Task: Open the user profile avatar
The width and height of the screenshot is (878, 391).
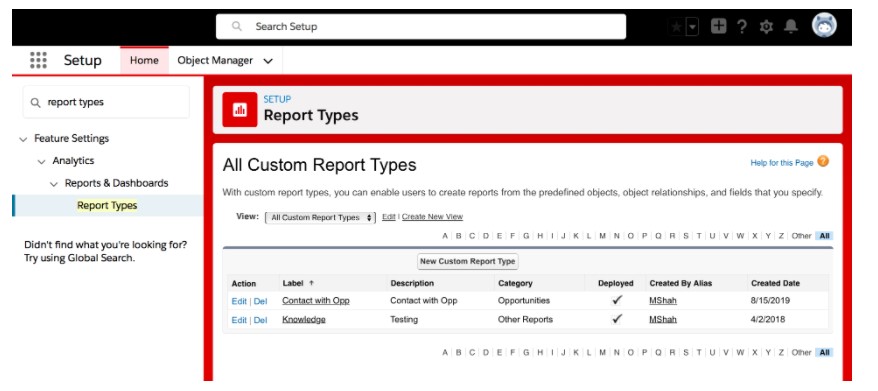Action: [824, 25]
